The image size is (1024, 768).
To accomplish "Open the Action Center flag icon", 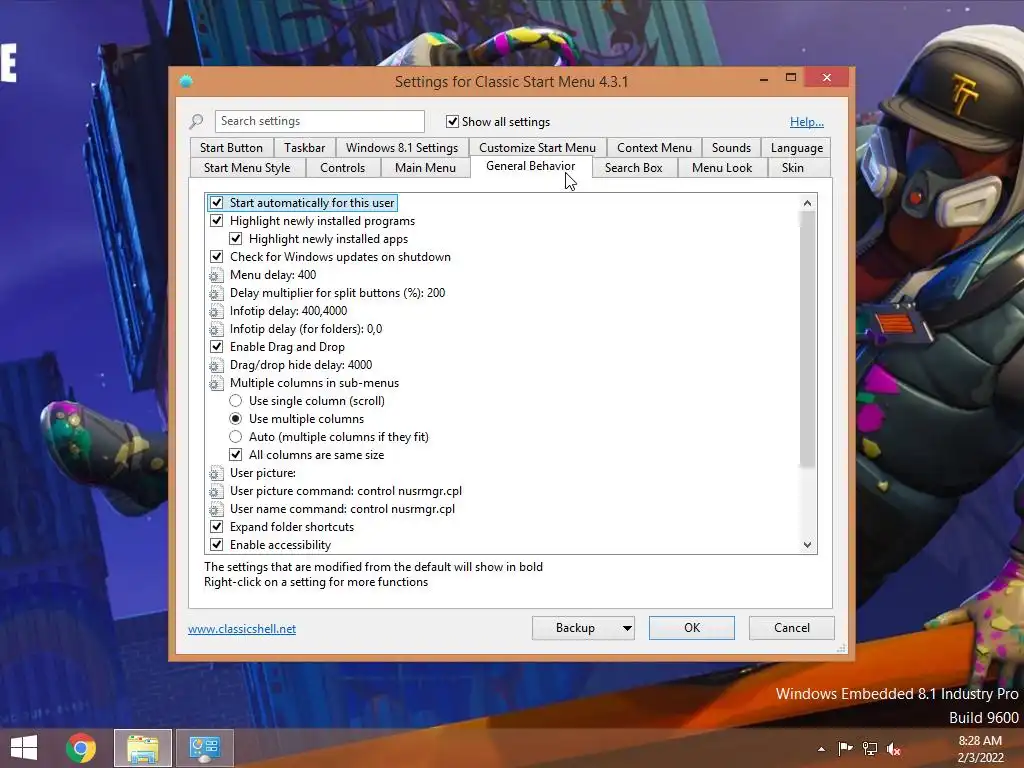I will click(x=846, y=749).
